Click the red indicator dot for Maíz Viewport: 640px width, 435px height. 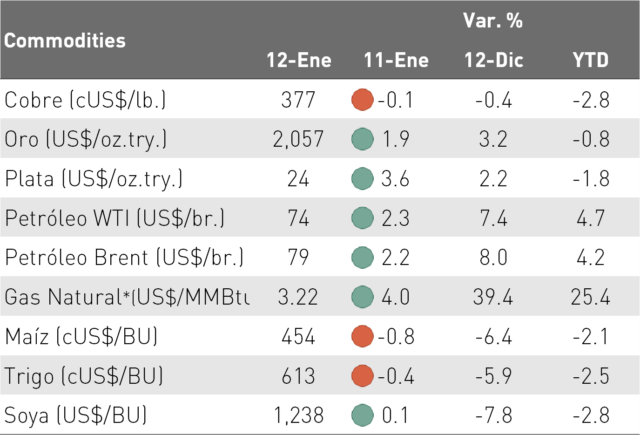point(362,336)
